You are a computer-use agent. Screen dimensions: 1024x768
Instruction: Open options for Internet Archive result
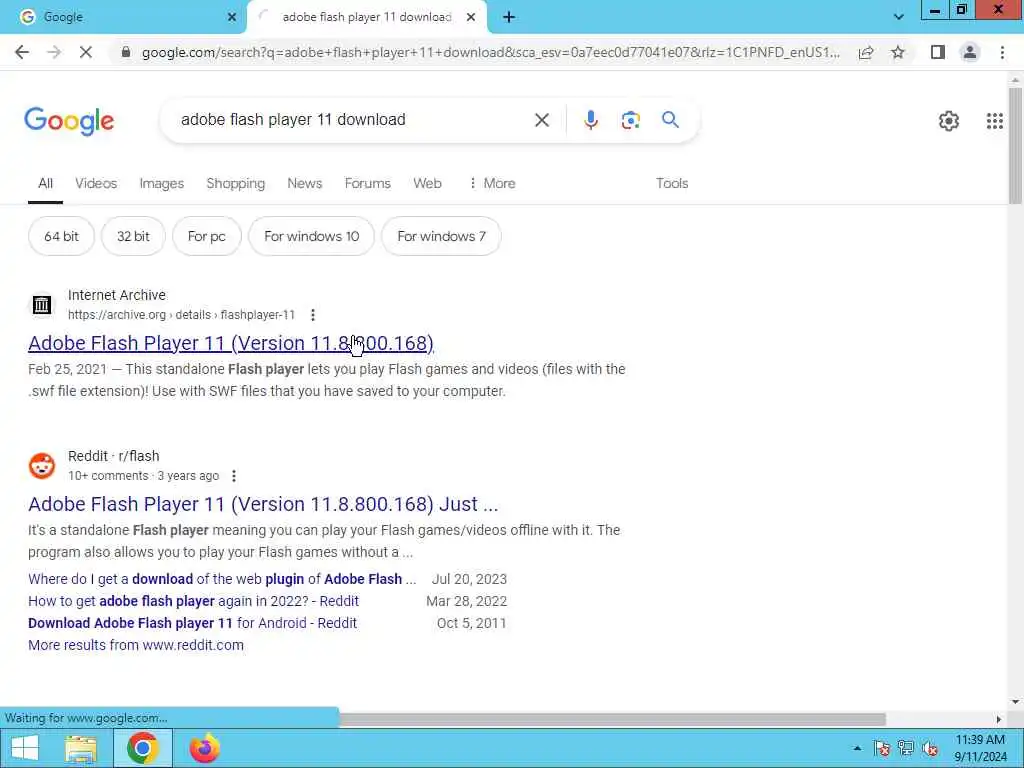pyautogui.click(x=313, y=315)
